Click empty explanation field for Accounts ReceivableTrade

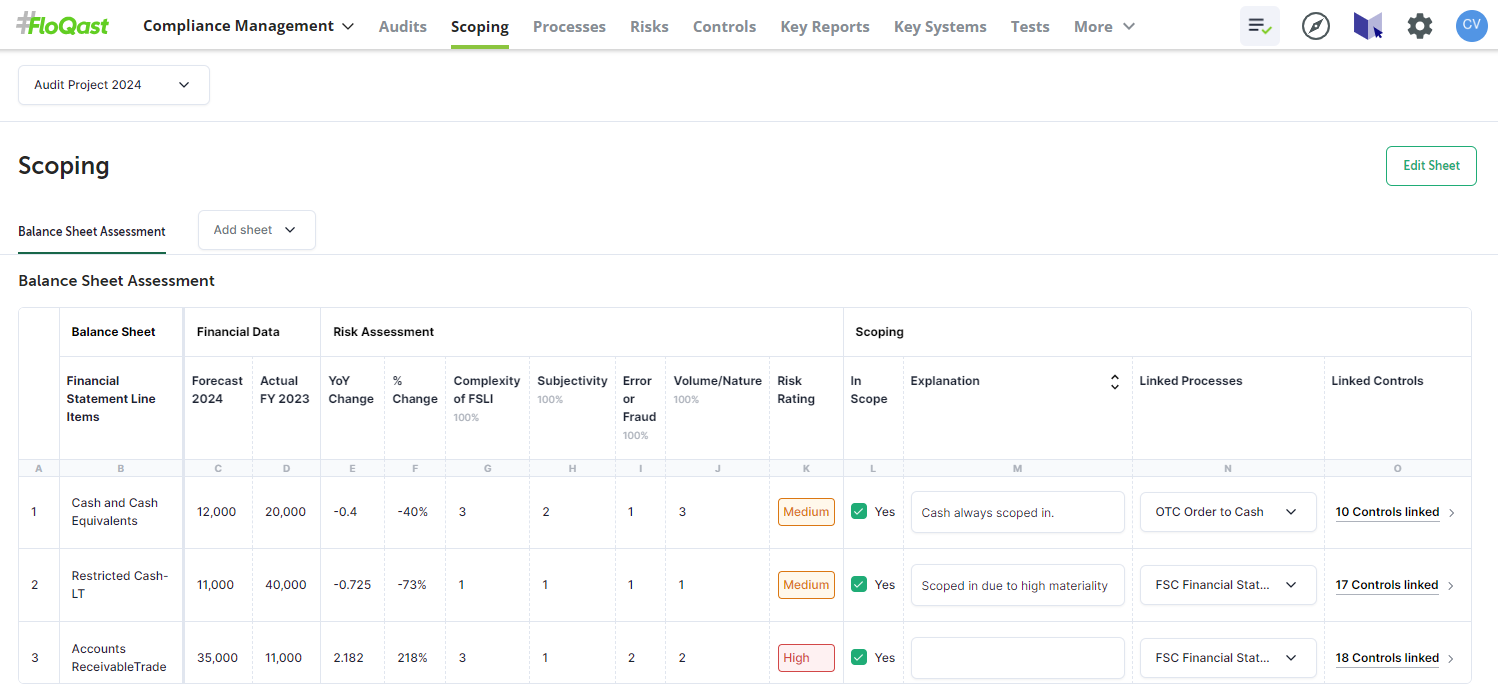[x=1018, y=658]
